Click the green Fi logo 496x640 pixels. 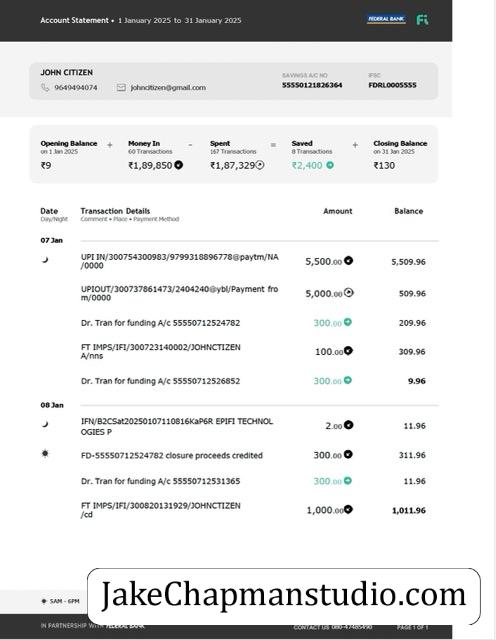point(422,20)
